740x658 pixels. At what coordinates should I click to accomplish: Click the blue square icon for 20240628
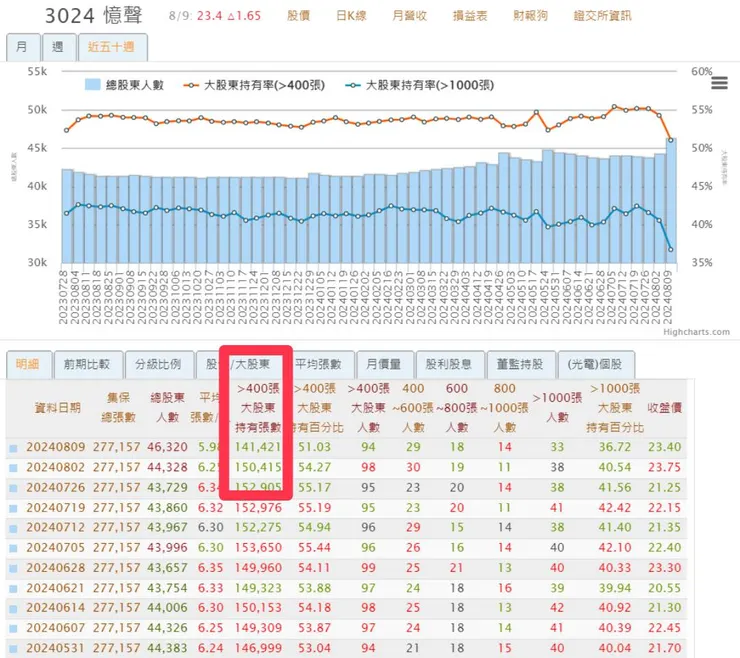13,569
